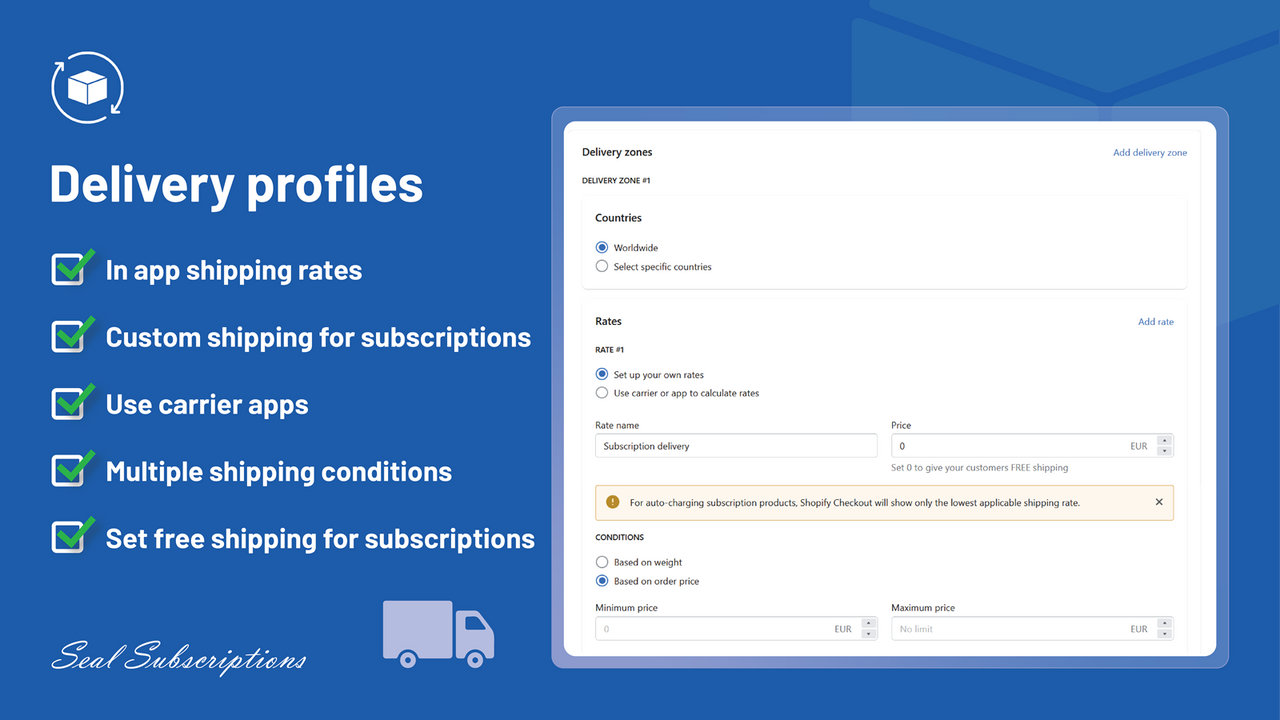Screen dimensions: 1280x720
Task: Decrement Maximum price with down arrow
Action: click(1164, 634)
